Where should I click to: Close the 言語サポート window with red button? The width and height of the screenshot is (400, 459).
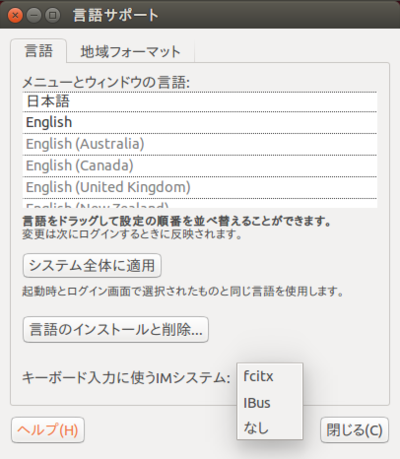15,15
